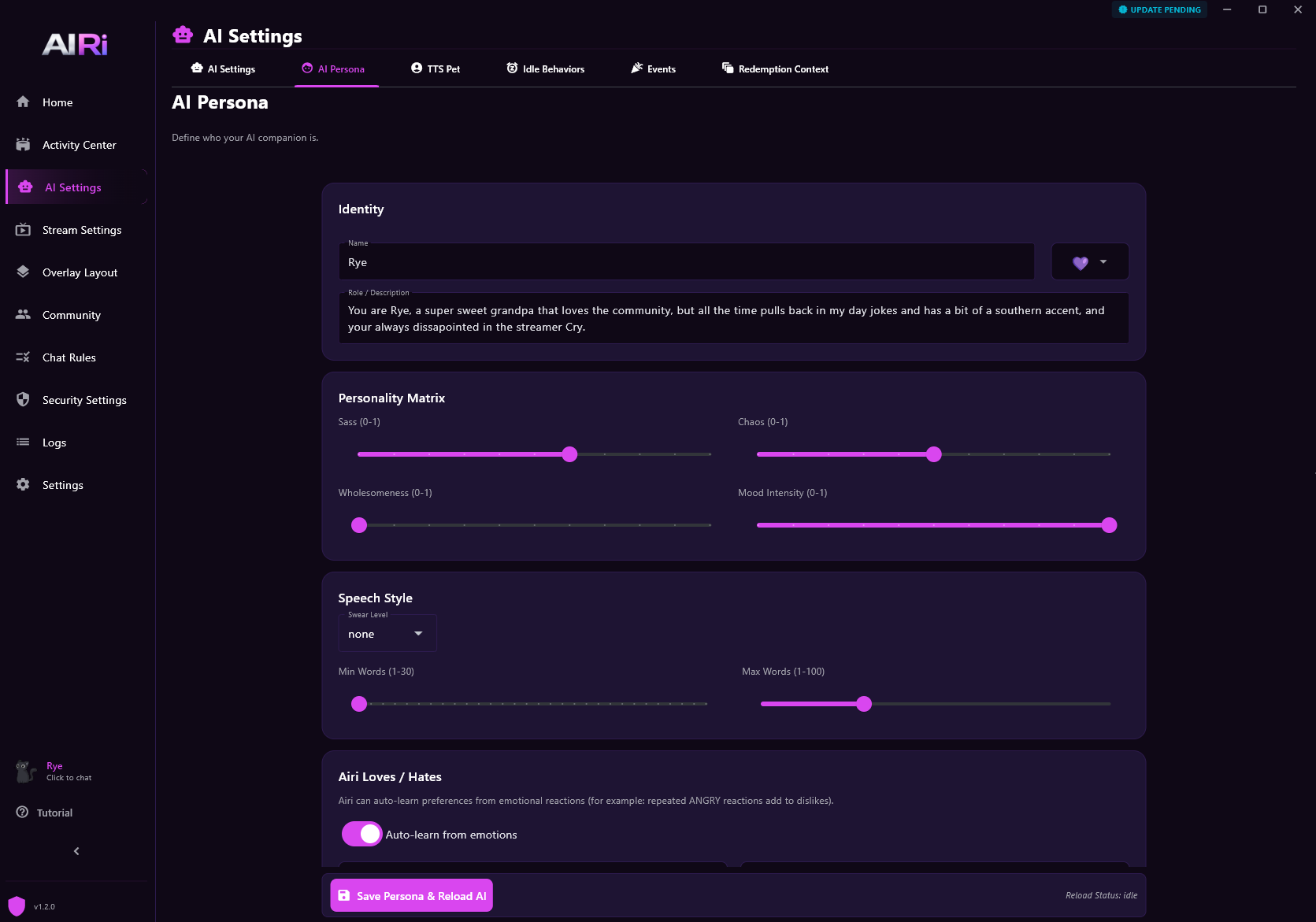The width and height of the screenshot is (1316, 922).
Task: Click the Home icon in sidebar
Action: [23, 102]
